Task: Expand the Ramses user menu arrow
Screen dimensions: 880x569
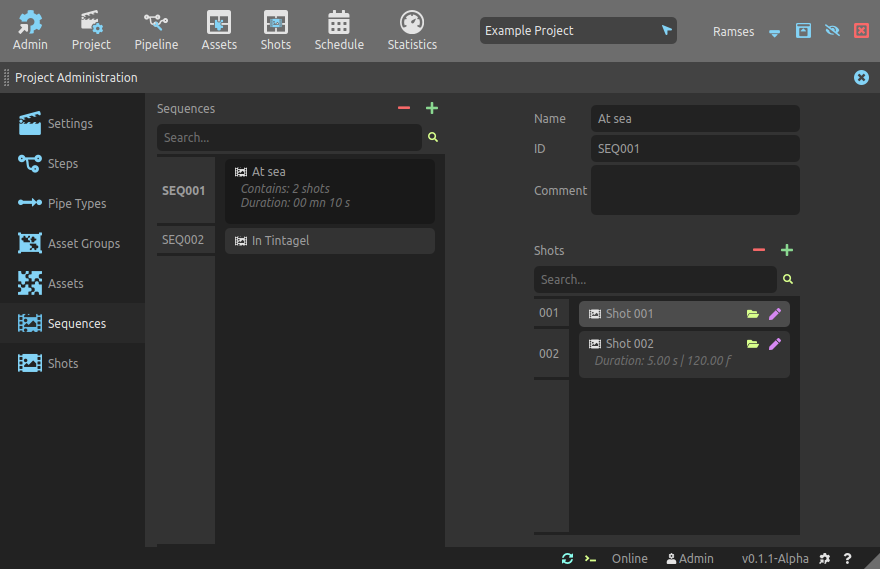Action: pyautogui.click(x=775, y=32)
